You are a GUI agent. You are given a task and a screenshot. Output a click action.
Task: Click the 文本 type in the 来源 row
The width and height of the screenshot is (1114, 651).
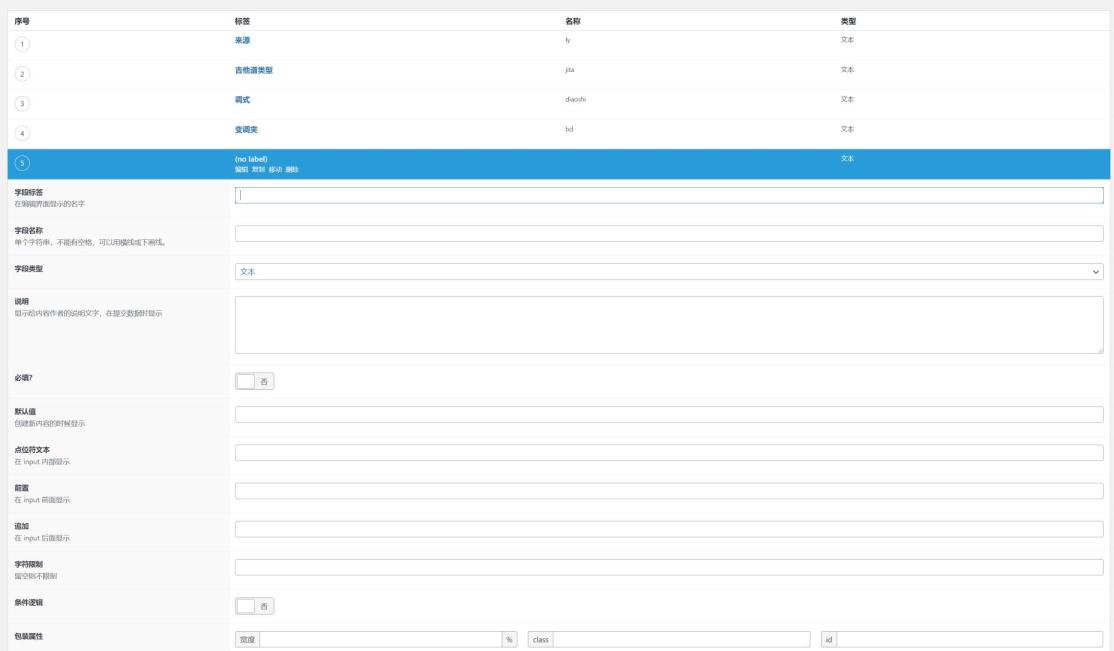click(847, 40)
